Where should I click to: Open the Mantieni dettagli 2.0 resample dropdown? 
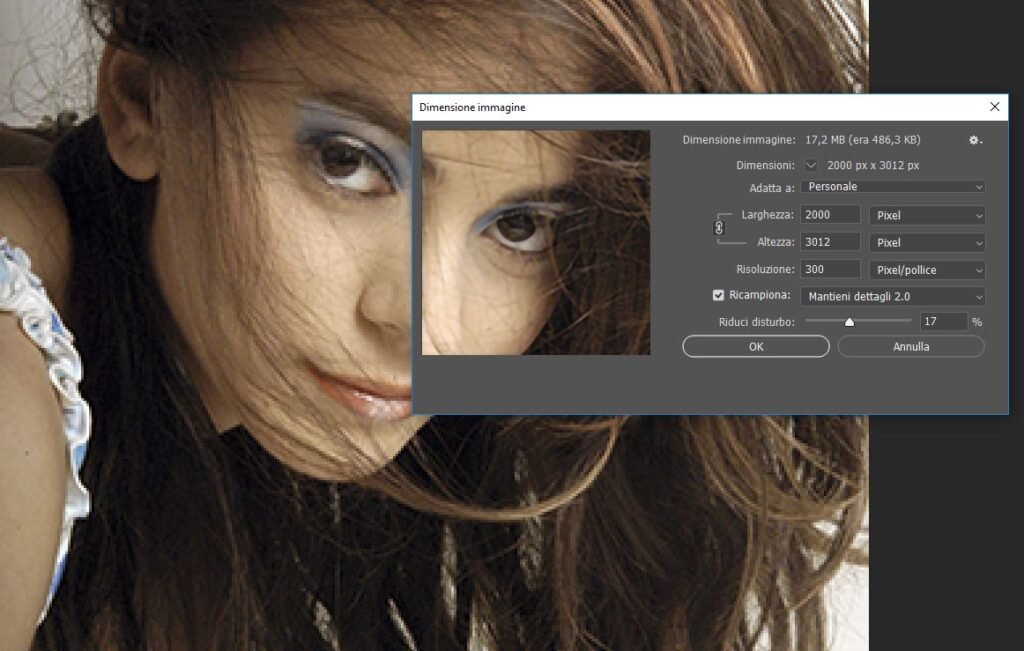tap(893, 296)
